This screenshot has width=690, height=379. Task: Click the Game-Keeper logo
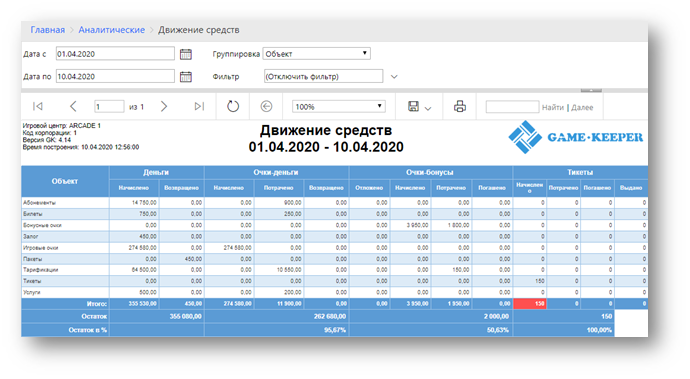point(576,137)
